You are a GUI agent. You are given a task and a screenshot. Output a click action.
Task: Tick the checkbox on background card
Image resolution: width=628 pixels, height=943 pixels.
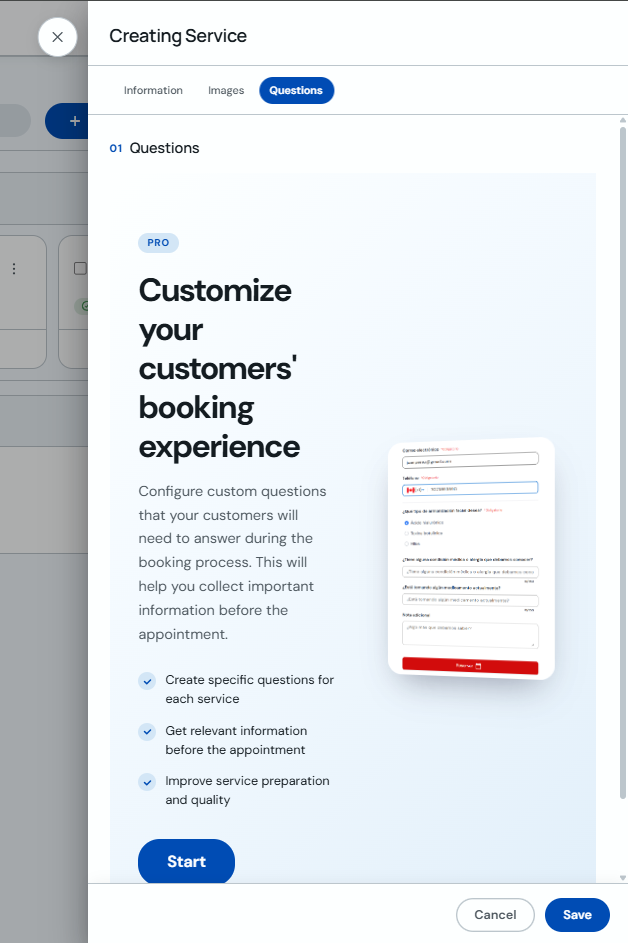pyautogui.click(x=80, y=268)
